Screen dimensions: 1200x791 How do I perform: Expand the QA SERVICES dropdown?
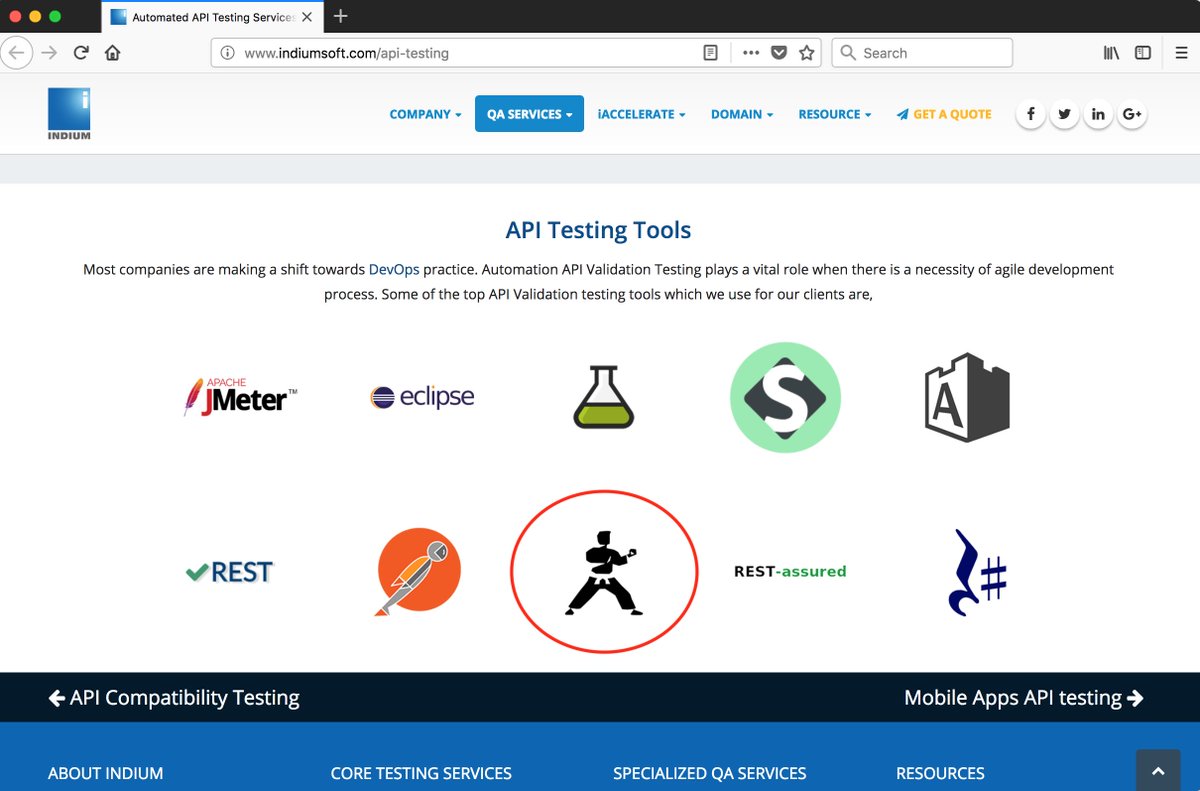coord(529,114)
